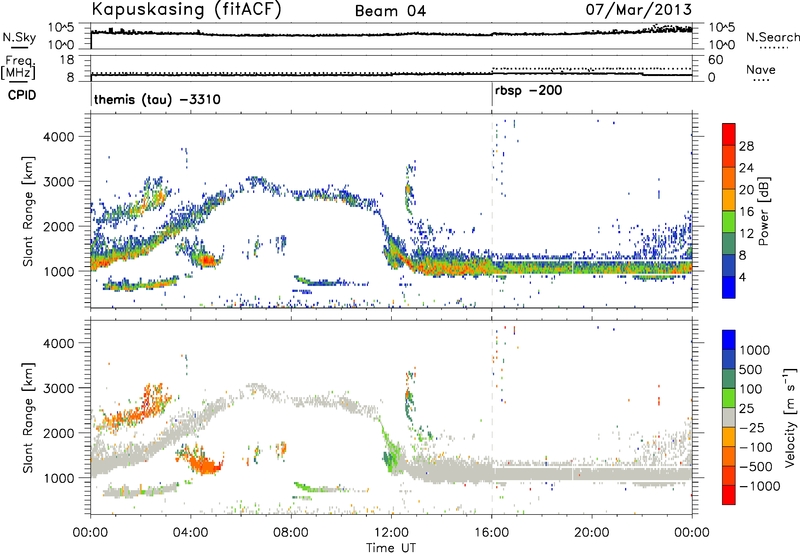
Task: Click the "Slant Range [km]" label of power panel
Action: [x=28, y=211]
